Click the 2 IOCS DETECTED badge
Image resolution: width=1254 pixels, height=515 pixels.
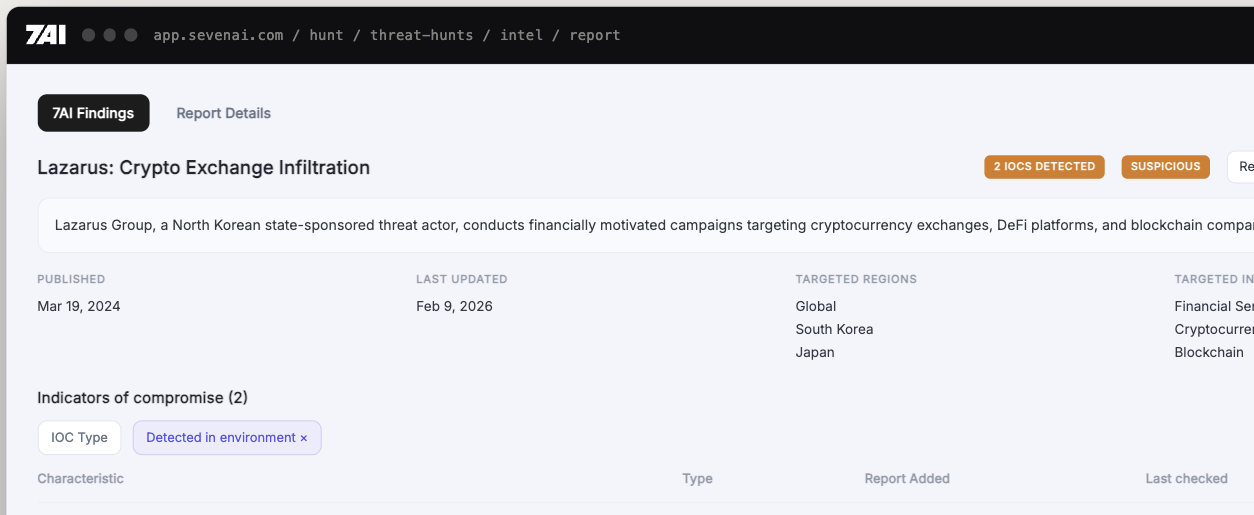1044,167
